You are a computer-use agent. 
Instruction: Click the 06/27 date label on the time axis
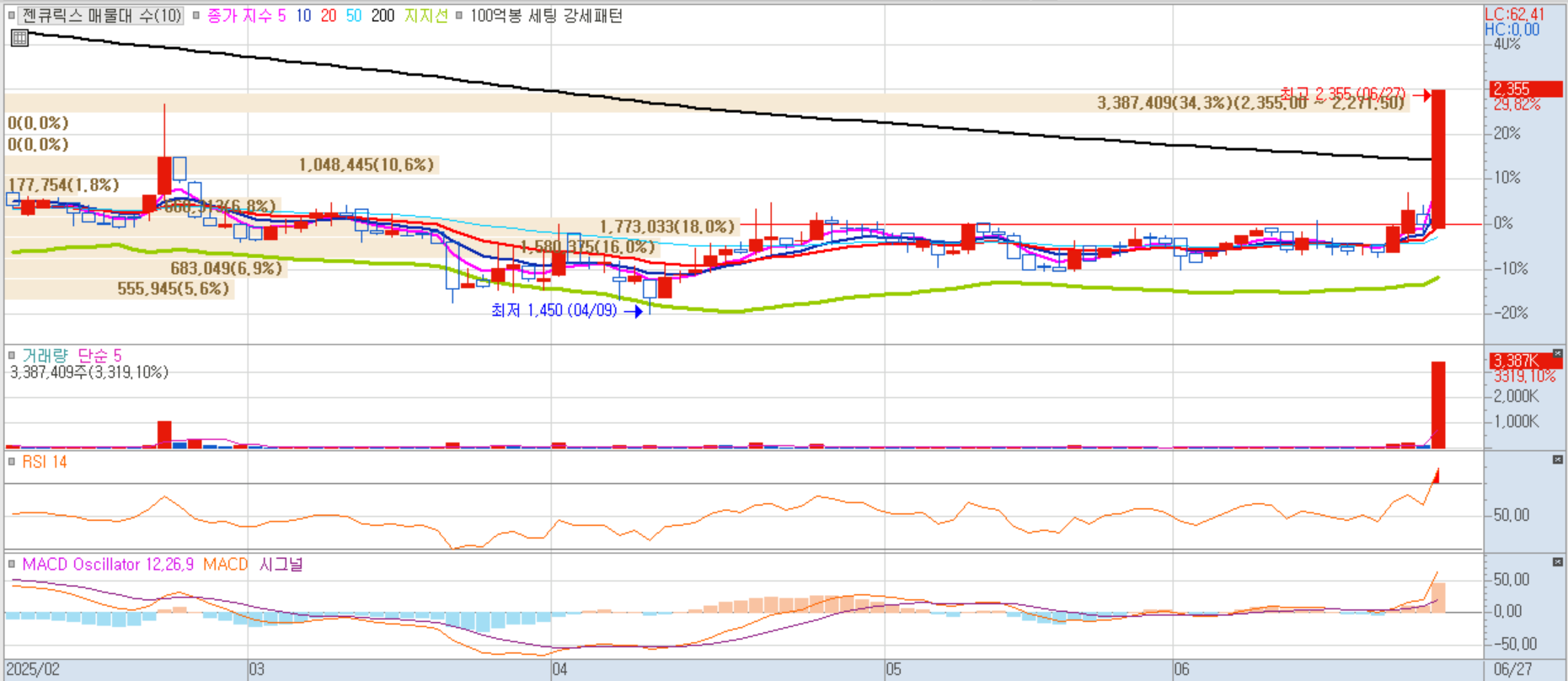pyautogui.click(x=1513, y=669)
